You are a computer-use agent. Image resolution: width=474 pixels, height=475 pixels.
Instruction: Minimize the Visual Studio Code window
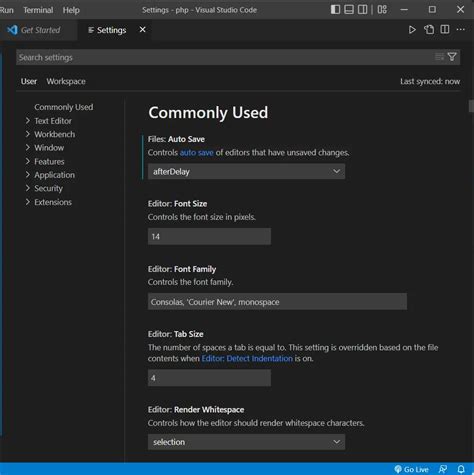[x=404, y=10]
